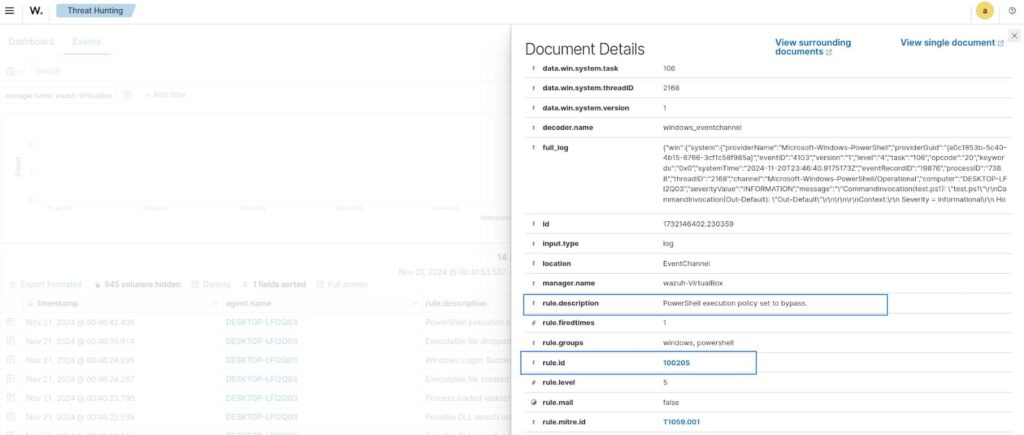Open timestamp column sort chevron
The image size is (1024, 435).
(x=30, y=303)
